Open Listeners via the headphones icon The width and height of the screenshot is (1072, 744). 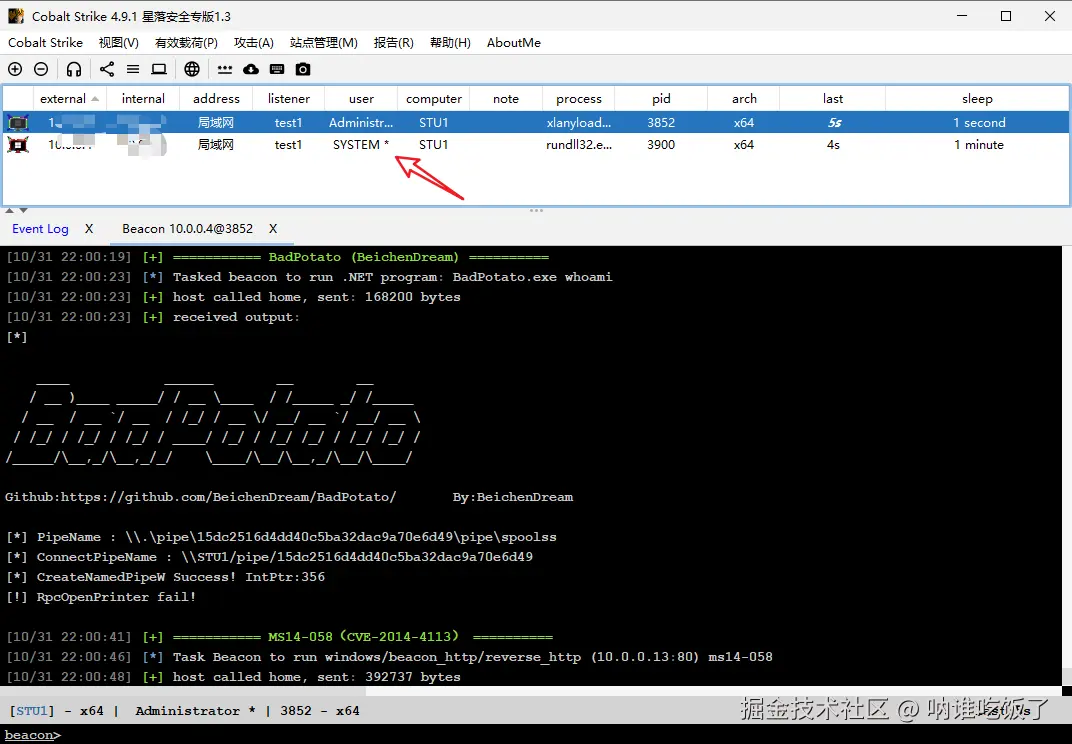[74, 69]
